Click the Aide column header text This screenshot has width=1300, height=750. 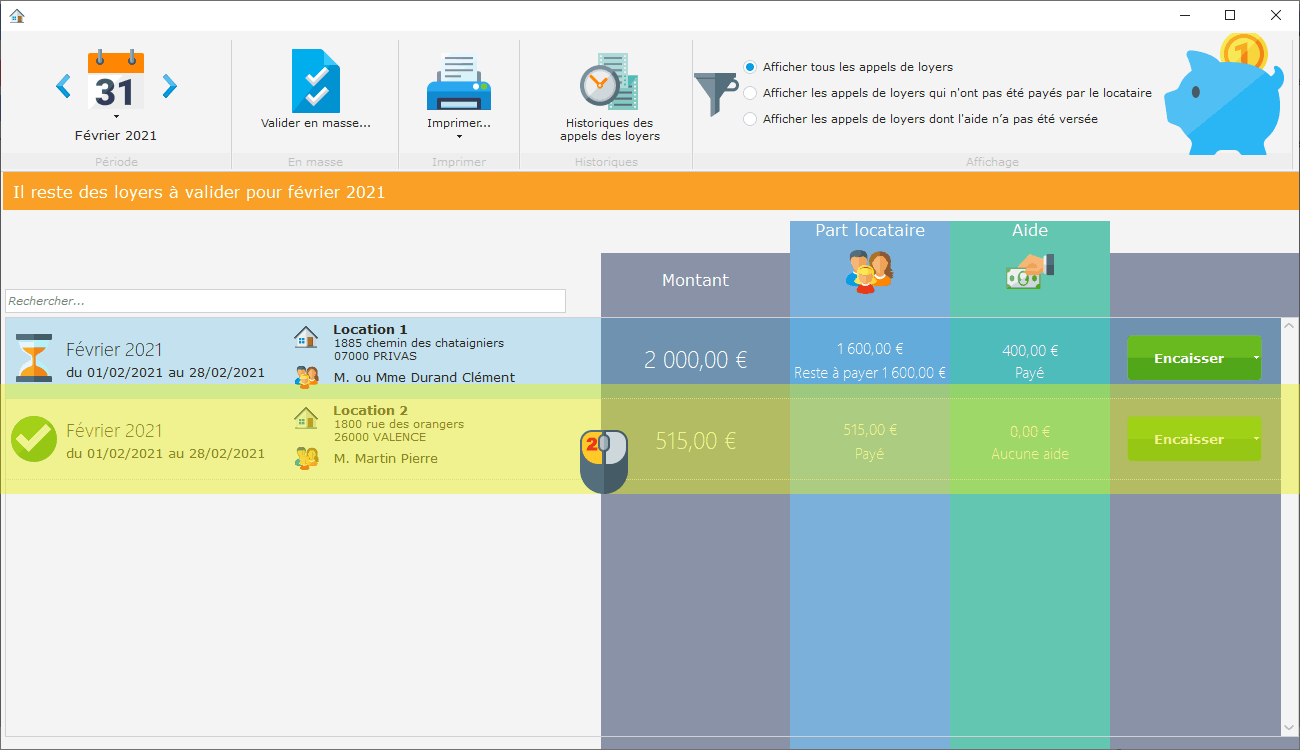(1030, 231)
